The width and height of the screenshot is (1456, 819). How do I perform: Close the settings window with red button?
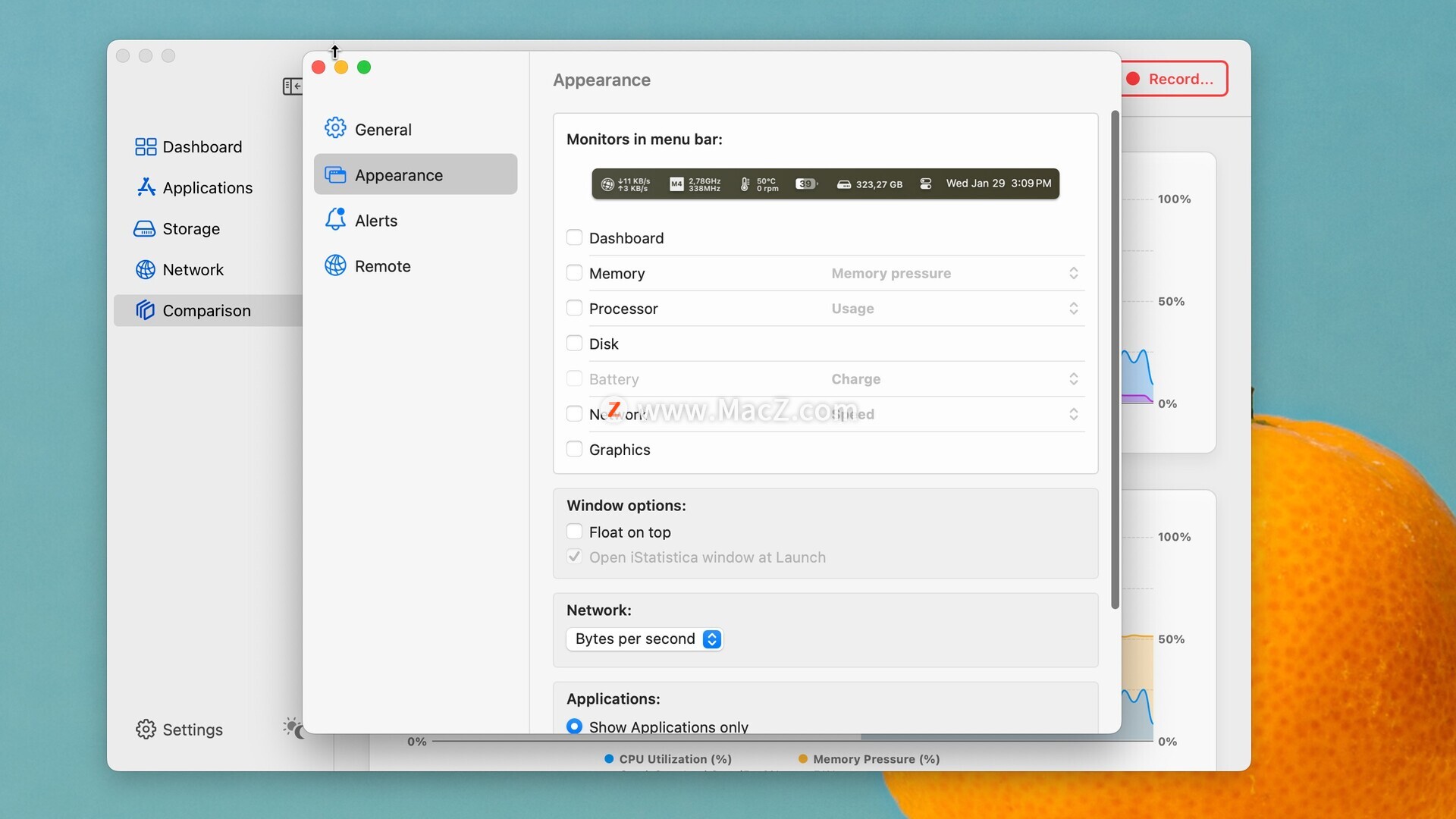coord(318,67)
